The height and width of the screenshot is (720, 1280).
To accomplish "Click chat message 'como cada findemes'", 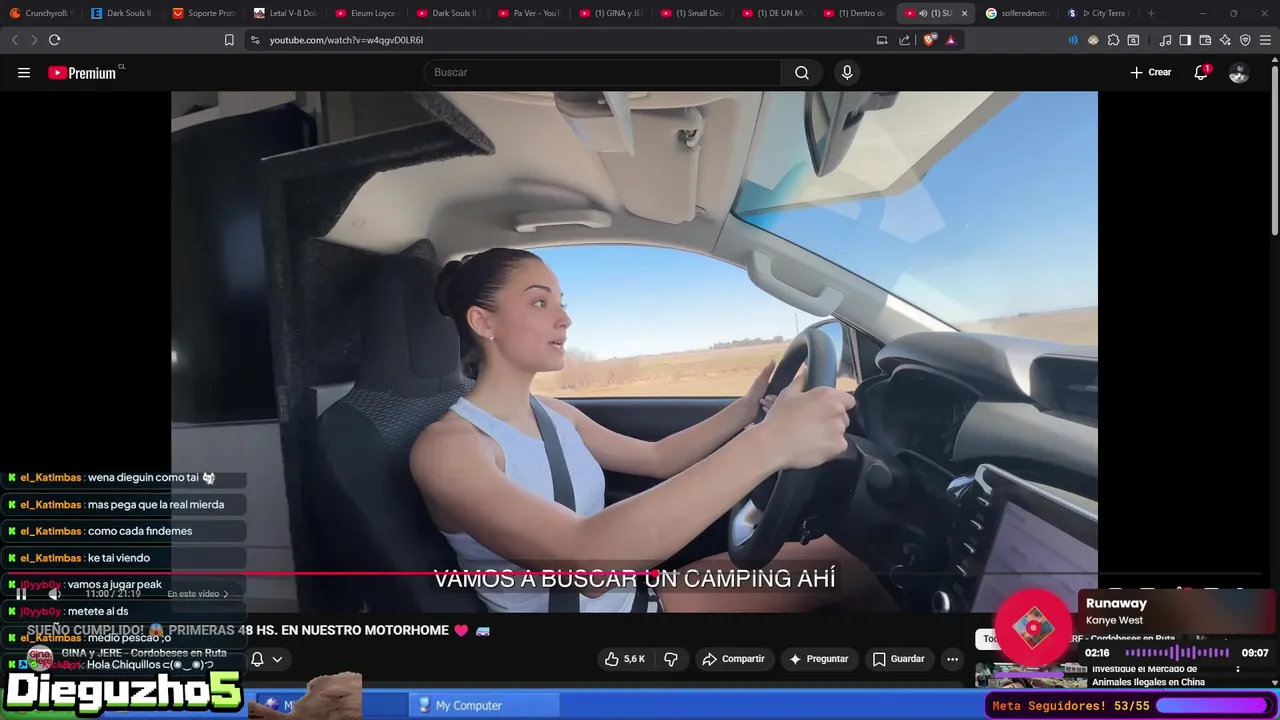I will coord(140,531).
